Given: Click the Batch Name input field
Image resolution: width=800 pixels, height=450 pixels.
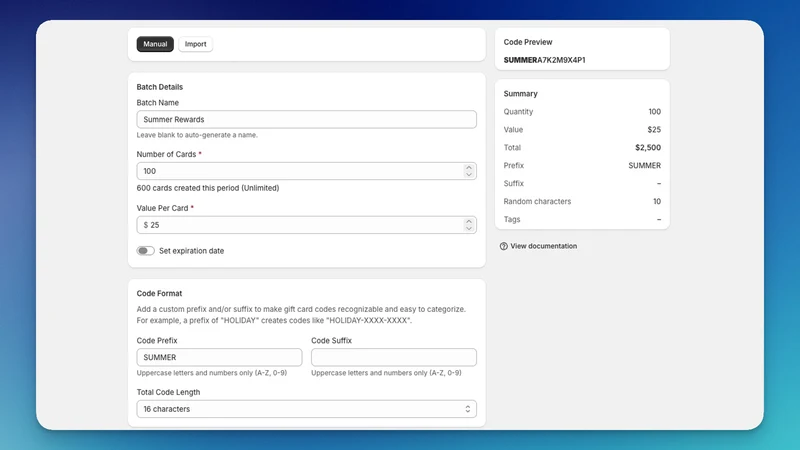Looking at the screenshot, I should coord(306,119).
